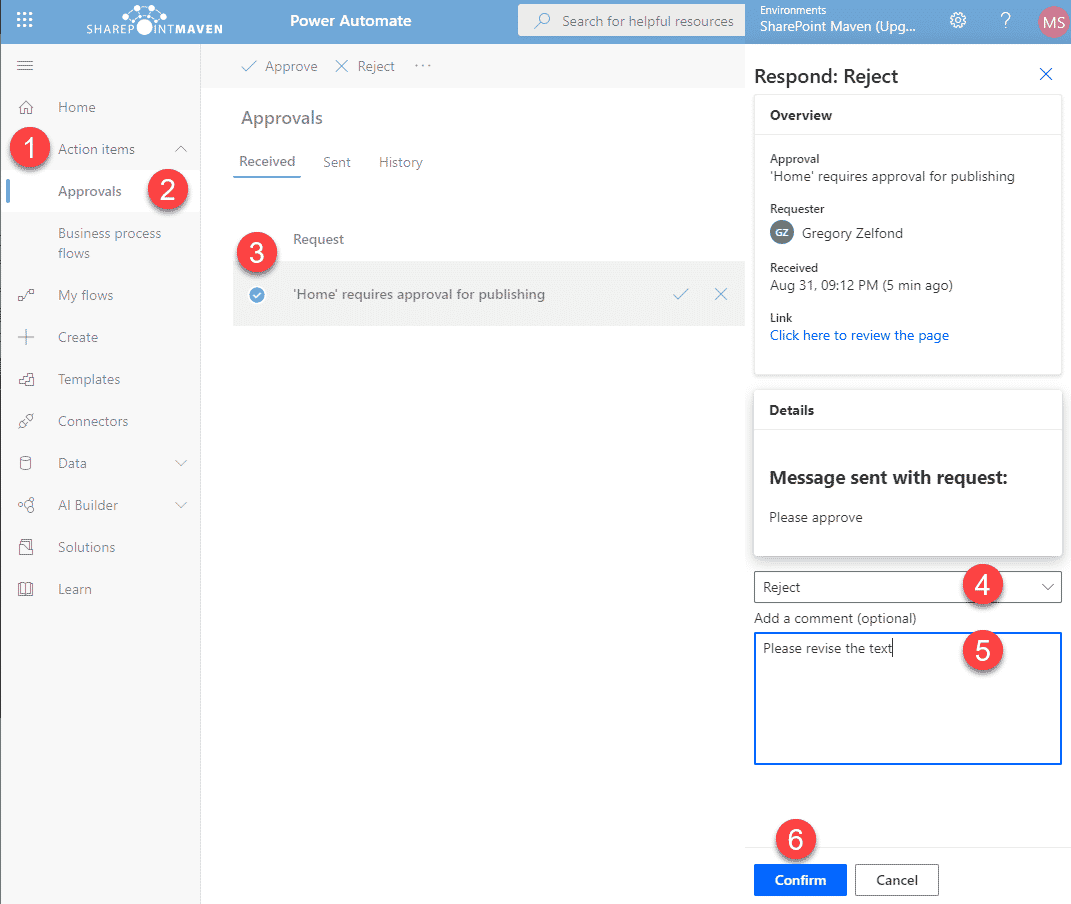1071x904 pixels.
Task: Approve the request using the inline check mark
Action: coord(681,294)
